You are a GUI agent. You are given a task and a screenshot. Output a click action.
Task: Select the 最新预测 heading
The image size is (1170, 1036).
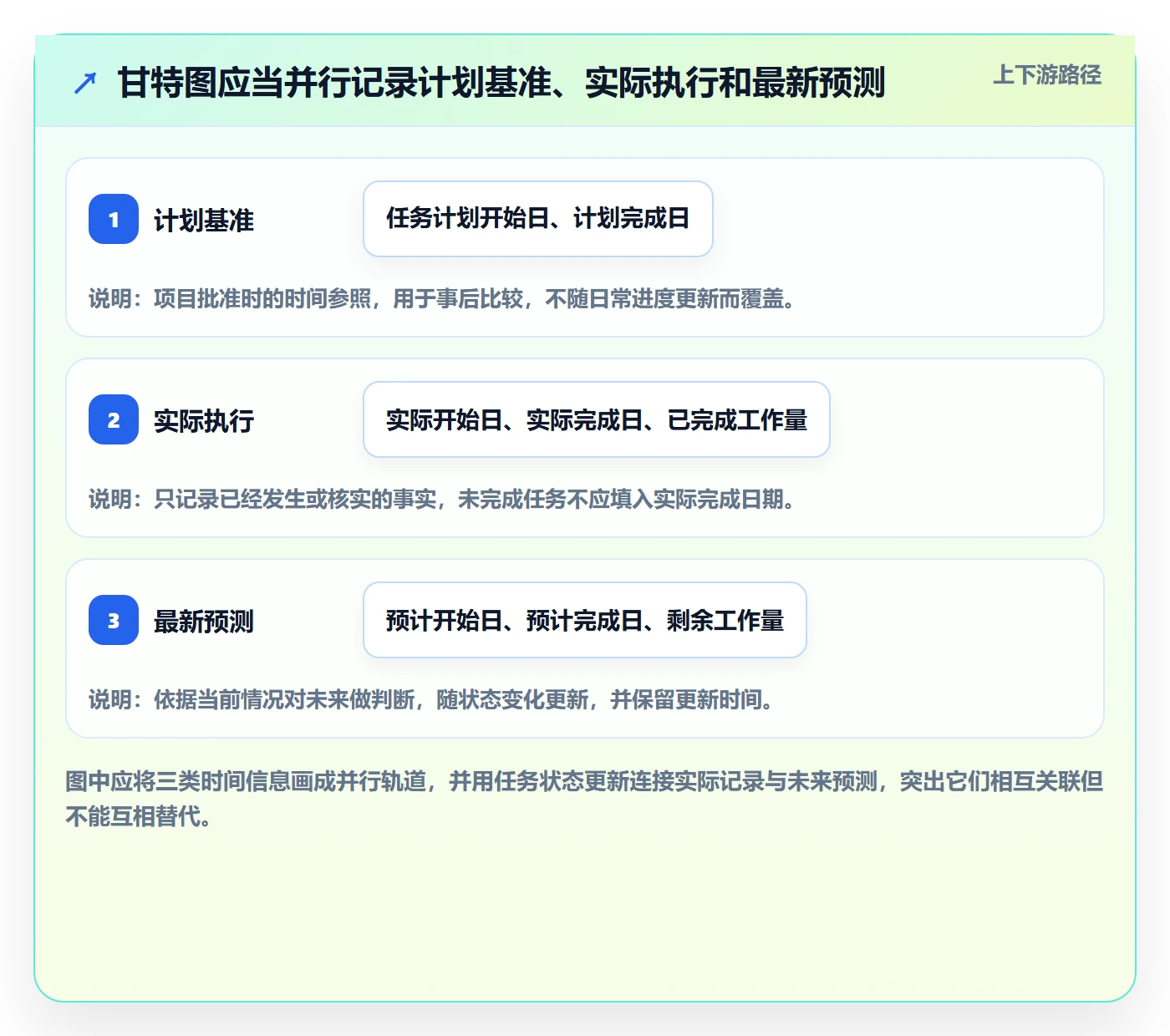[204, 622]
